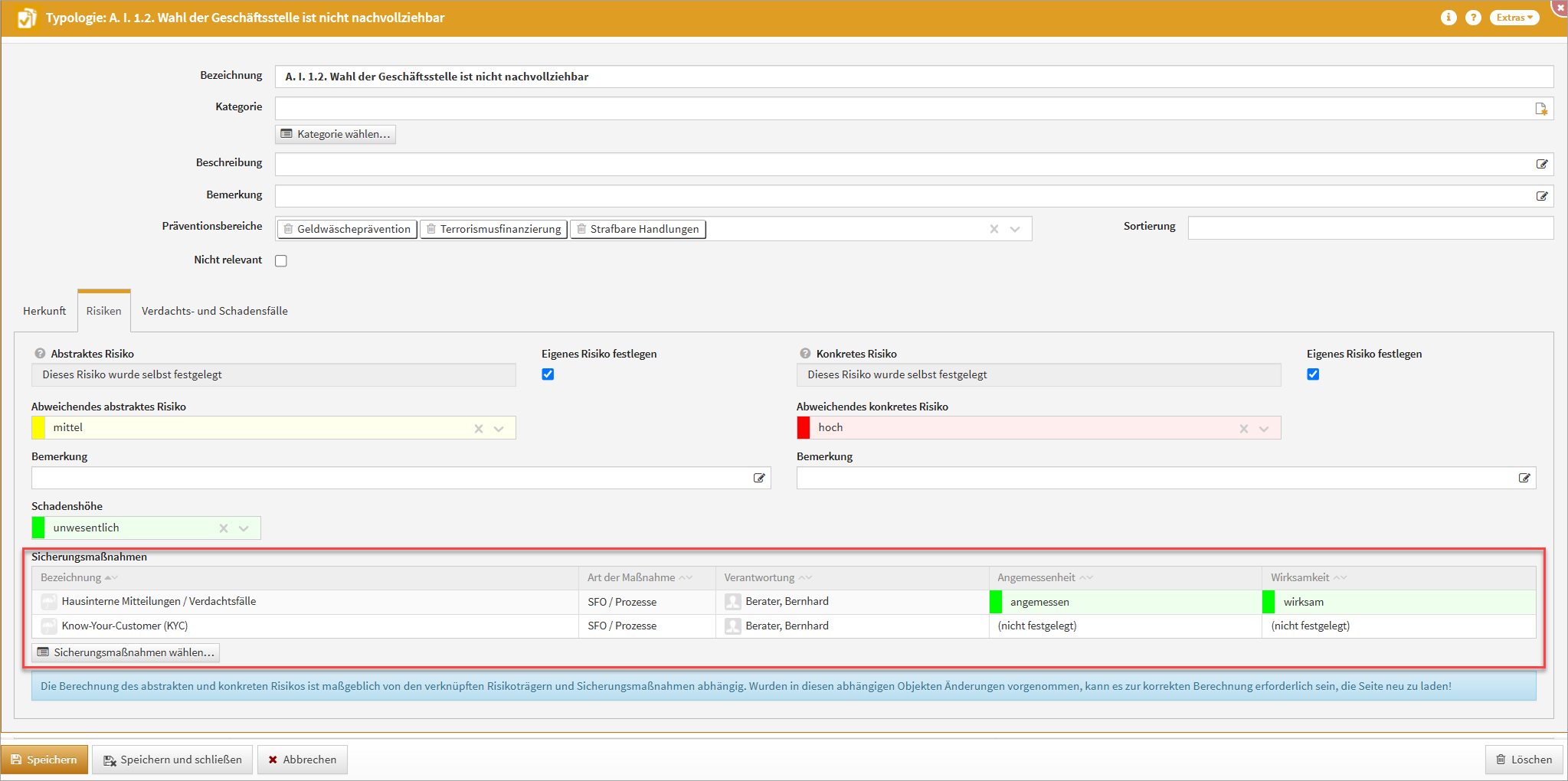The width and height of the screenshot is (1568, 781).
Task: Click the info icon in header
Action: point(1448,18)
